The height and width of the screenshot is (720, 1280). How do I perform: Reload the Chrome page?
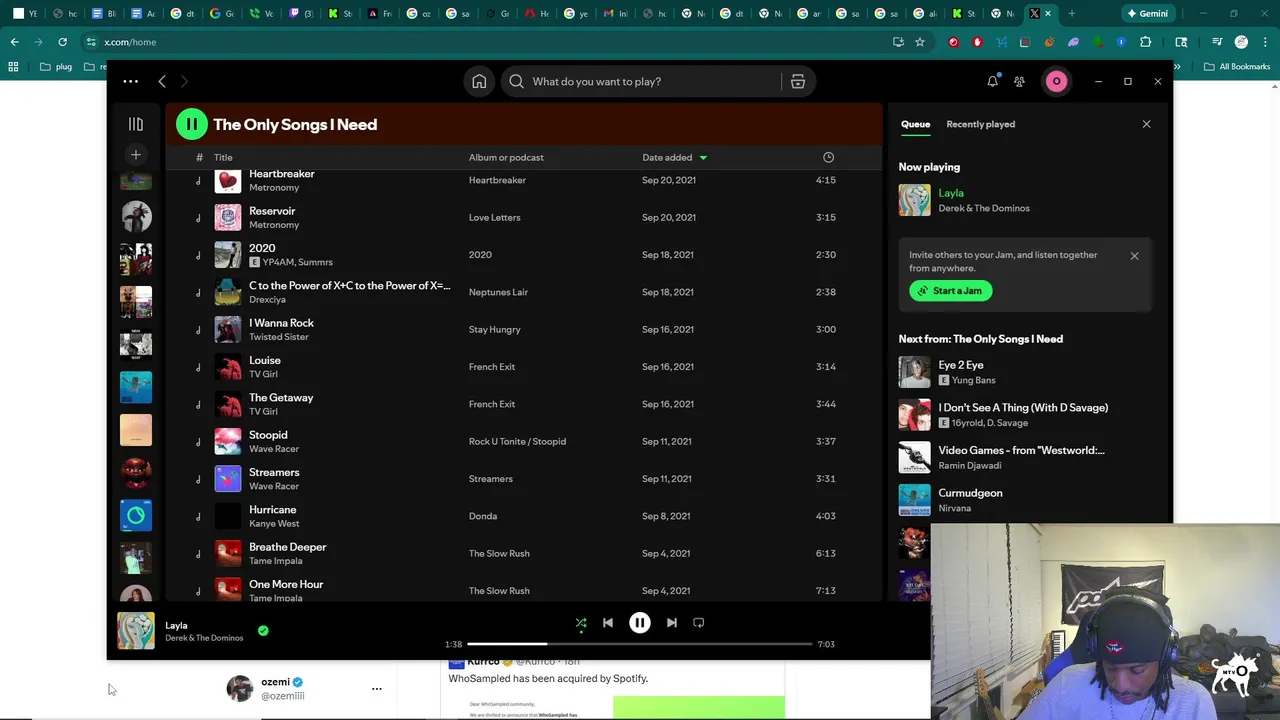coord(62,42)
